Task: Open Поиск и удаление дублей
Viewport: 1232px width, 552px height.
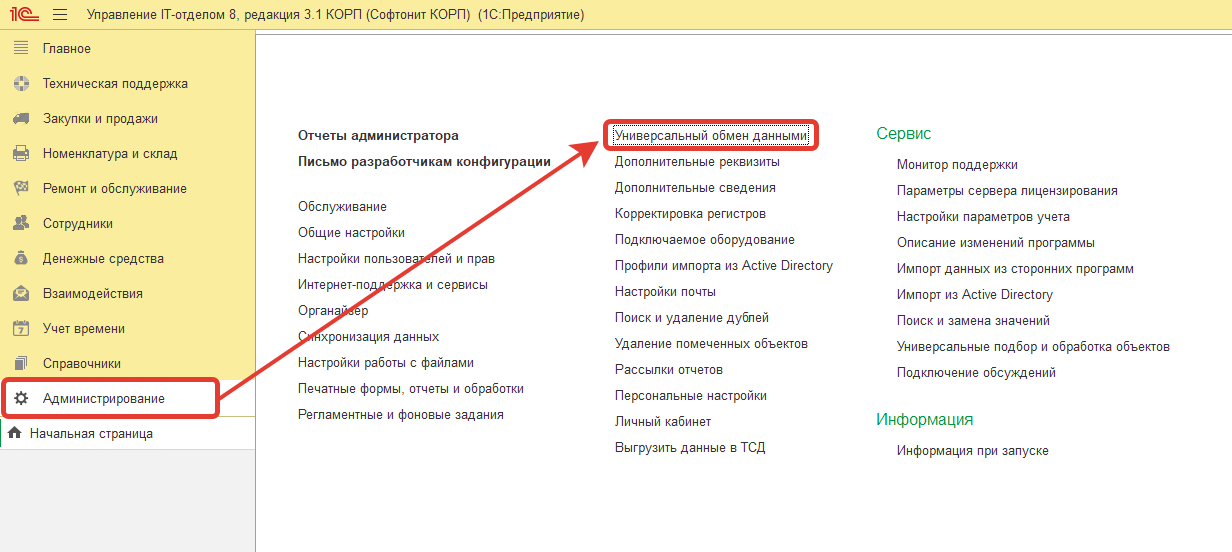Action: point(692,318)
